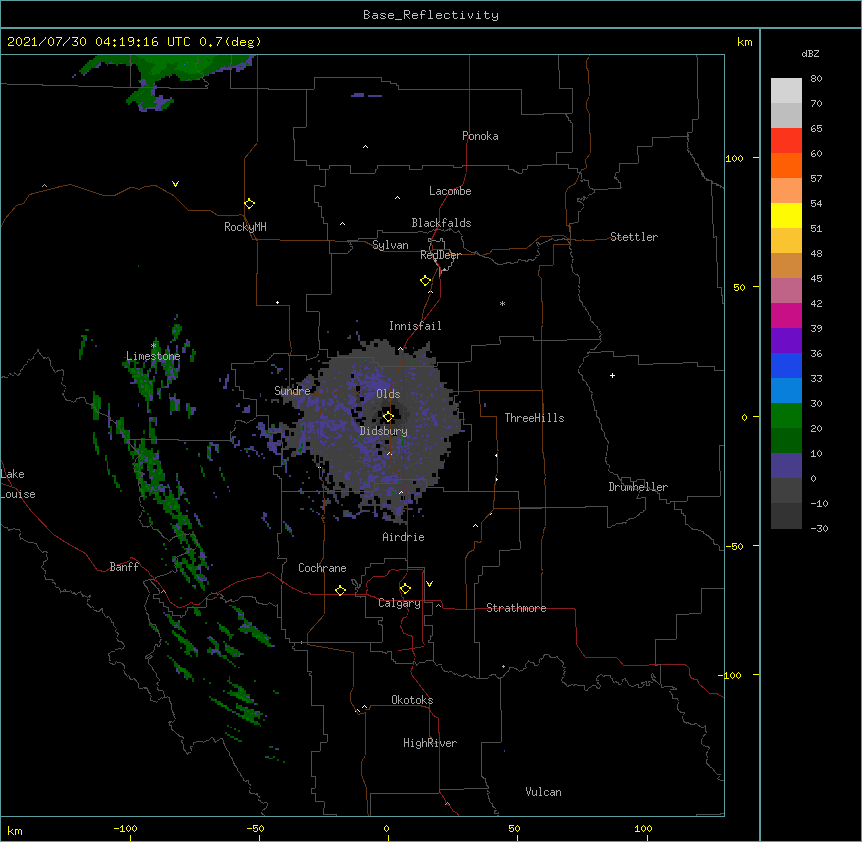Pick the orange 57-60 dBZ legend swatch
Viewport: 862px width, 842px height.
786,165
